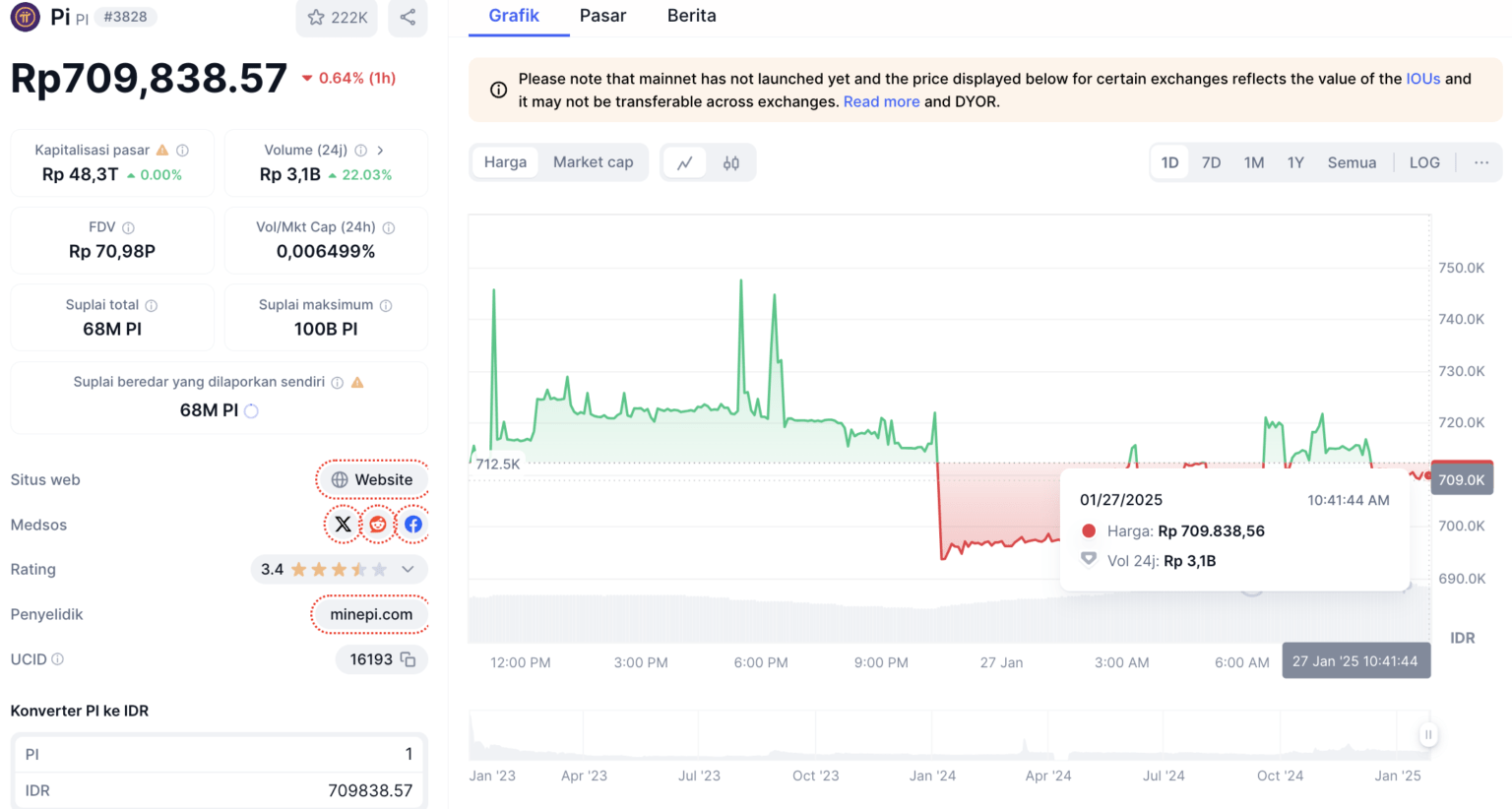Open Pi's X (Twitter) profile

[x=342, y=524]
